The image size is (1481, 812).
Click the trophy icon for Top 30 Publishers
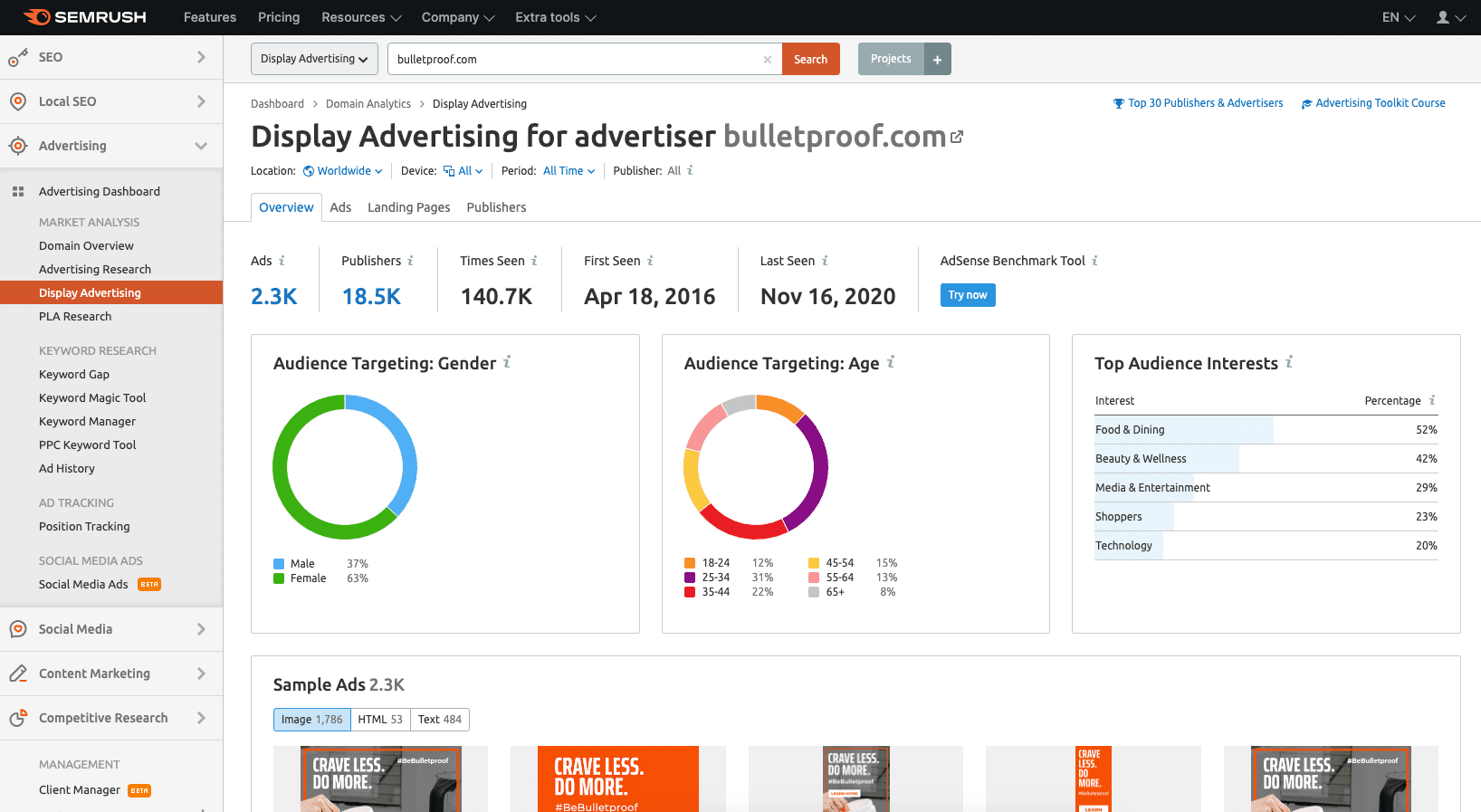[1119, 103]
